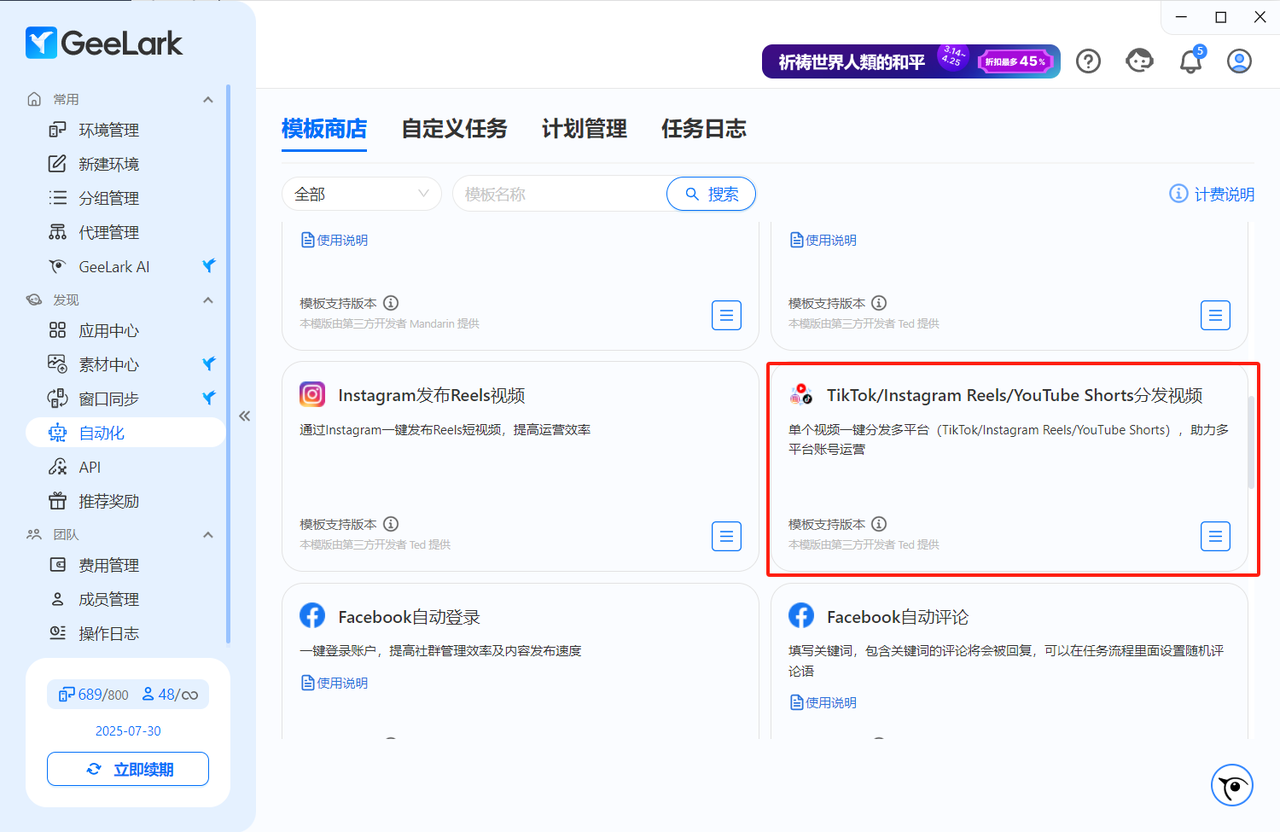
Task: Click info icon beside TikTok card 模板支持版本
Action: [879, 524]
